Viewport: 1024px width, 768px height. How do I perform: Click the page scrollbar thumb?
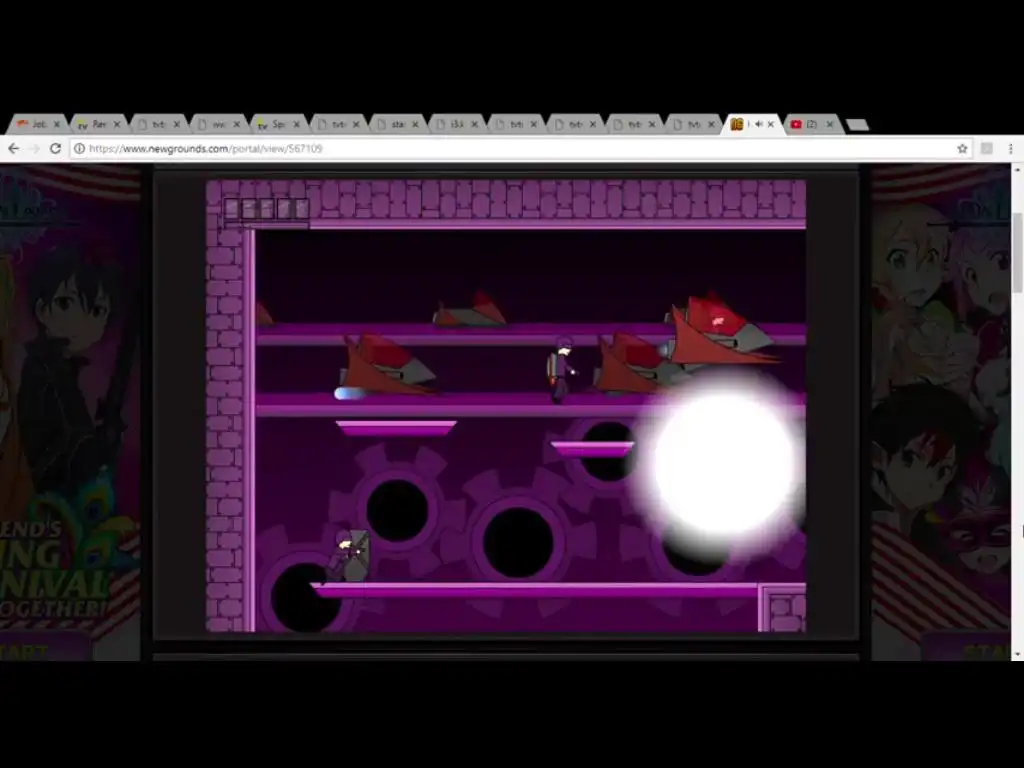[x=1017, y=252]
